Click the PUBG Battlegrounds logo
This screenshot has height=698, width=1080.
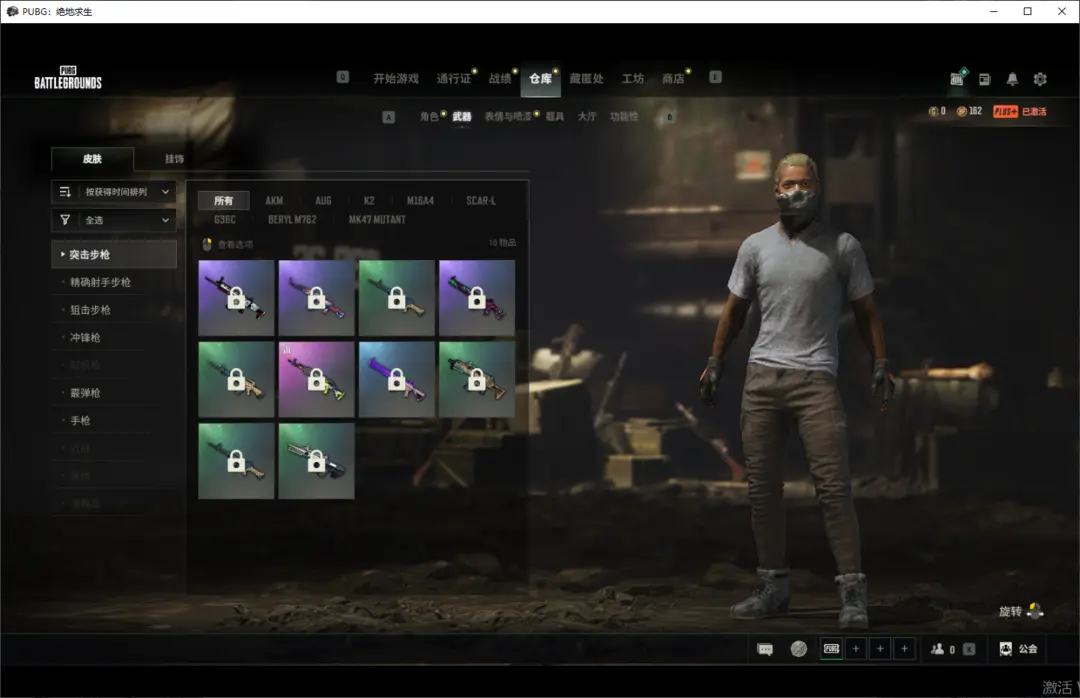tap(68, 78)
